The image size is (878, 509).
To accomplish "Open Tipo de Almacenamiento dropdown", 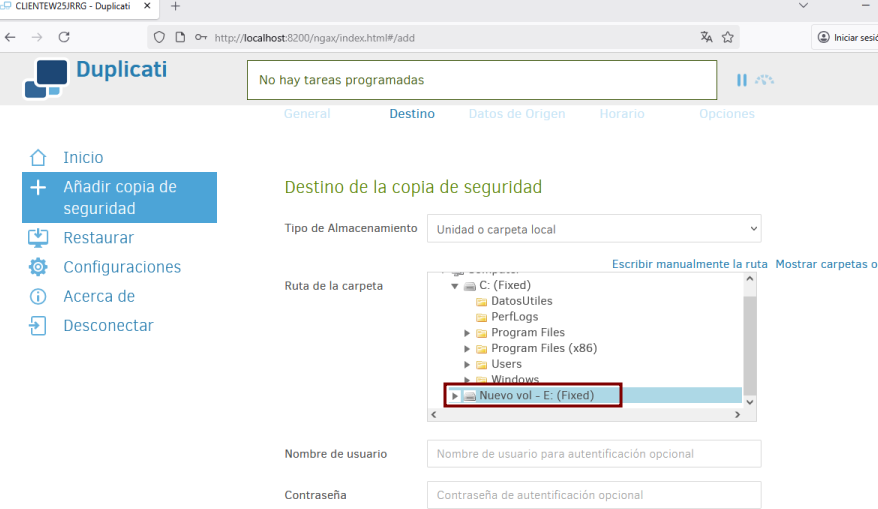I will pos(594,229).
